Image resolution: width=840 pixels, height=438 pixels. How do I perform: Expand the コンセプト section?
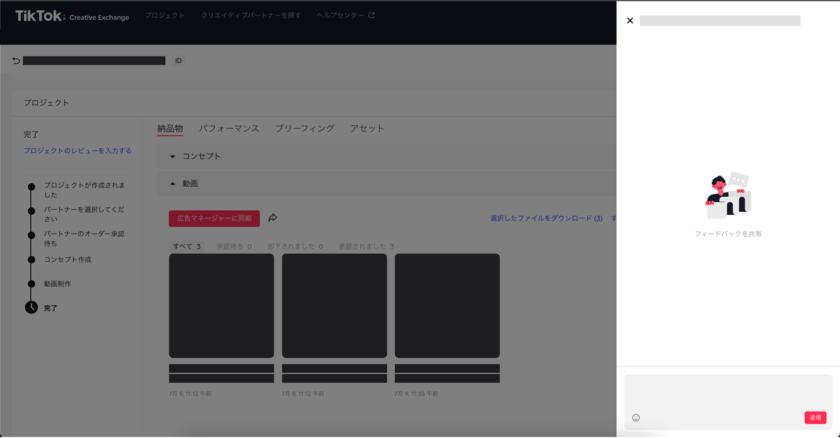pos(173,156)
